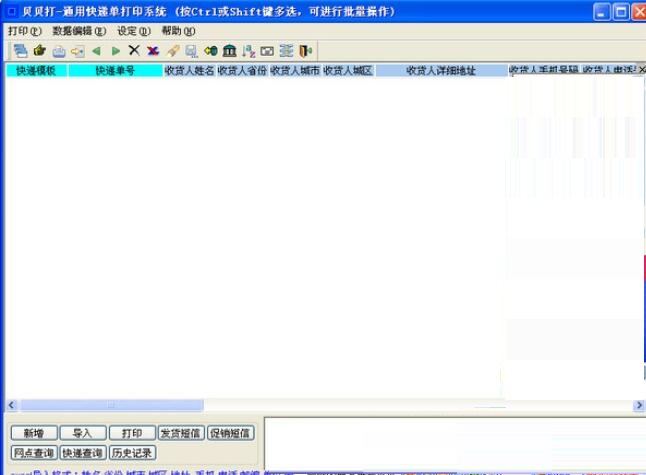Click the black X delete icon
Image resolution: width=646 pixels, height=475 pixels.
pos(134,50)
